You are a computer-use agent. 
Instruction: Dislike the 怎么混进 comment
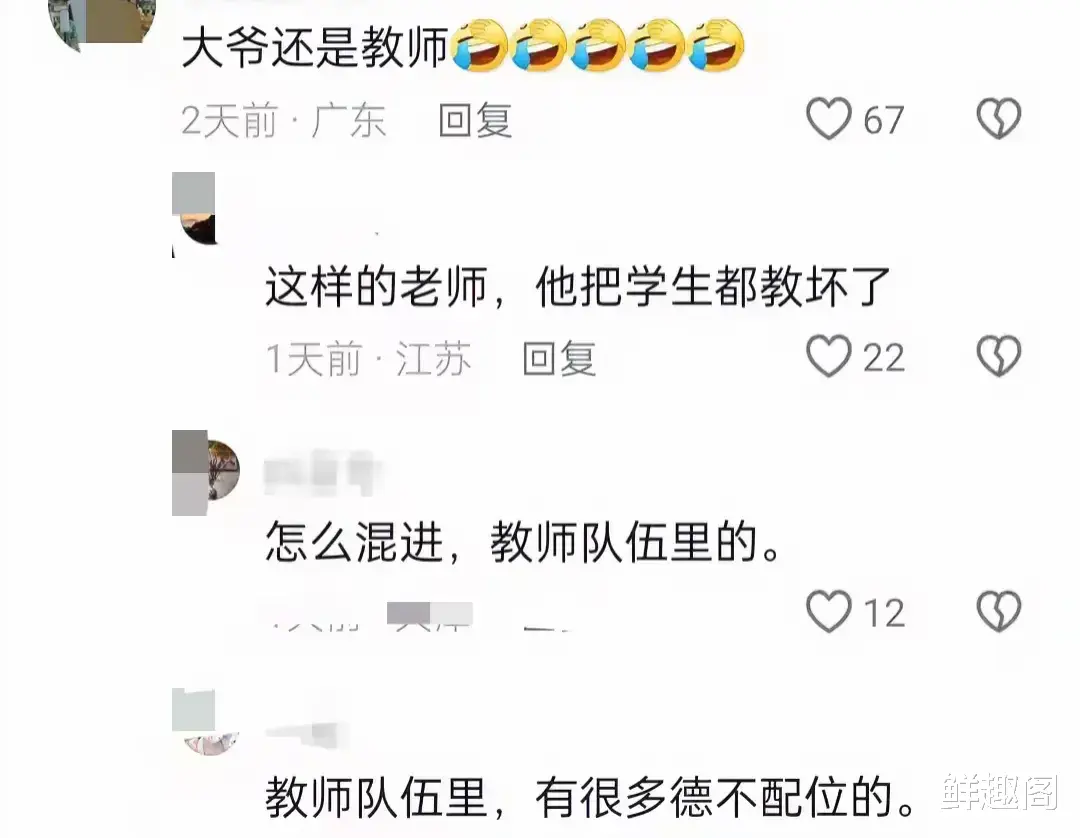(x=999, y=611)
